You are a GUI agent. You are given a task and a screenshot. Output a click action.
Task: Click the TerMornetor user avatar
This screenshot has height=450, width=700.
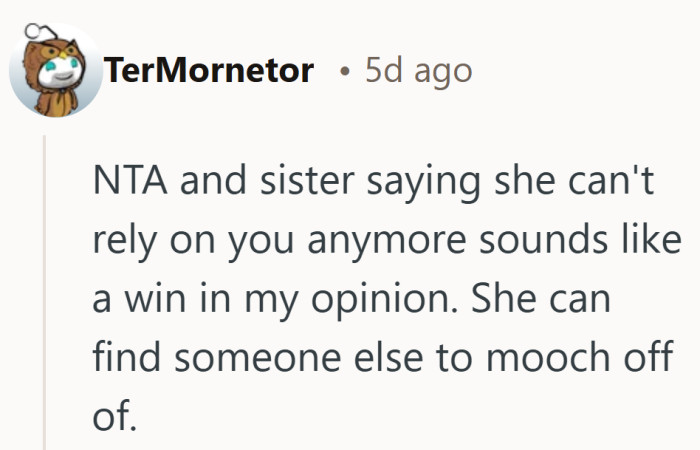pyautogui.click(x=55, y=69)
